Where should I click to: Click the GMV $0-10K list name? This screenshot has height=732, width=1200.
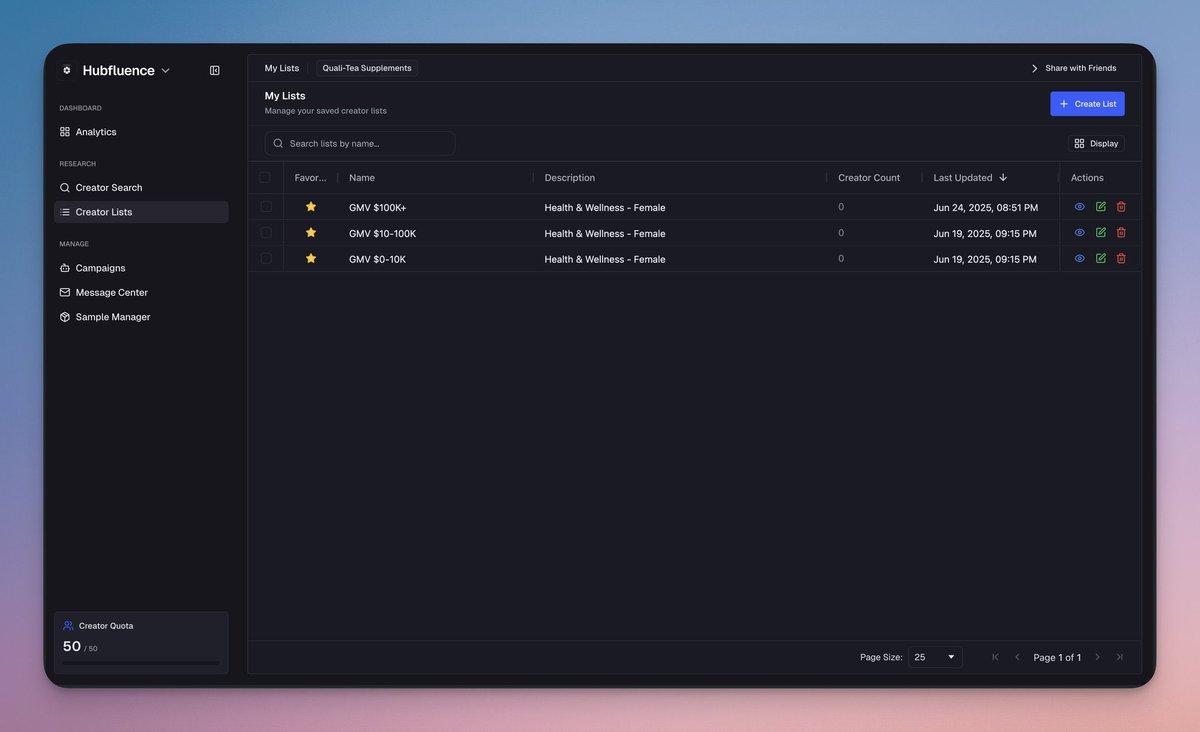pyautogui.click(x=377, y=260)
